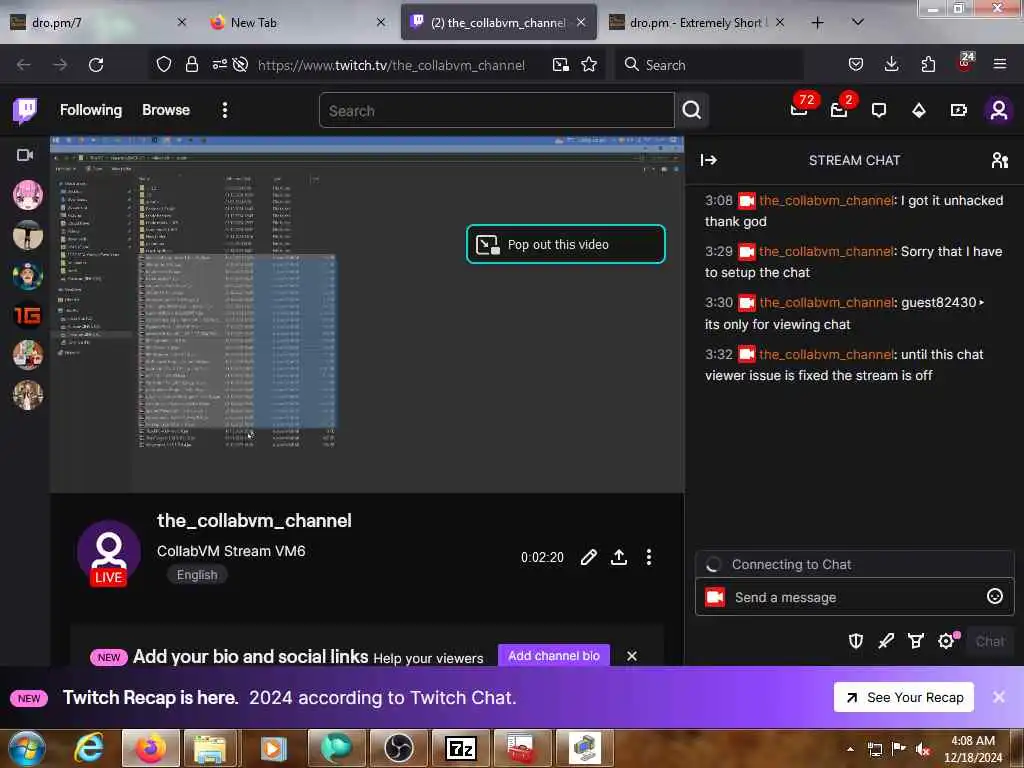Click the guest82430 reply mention in chat

[x=942, y=302]
